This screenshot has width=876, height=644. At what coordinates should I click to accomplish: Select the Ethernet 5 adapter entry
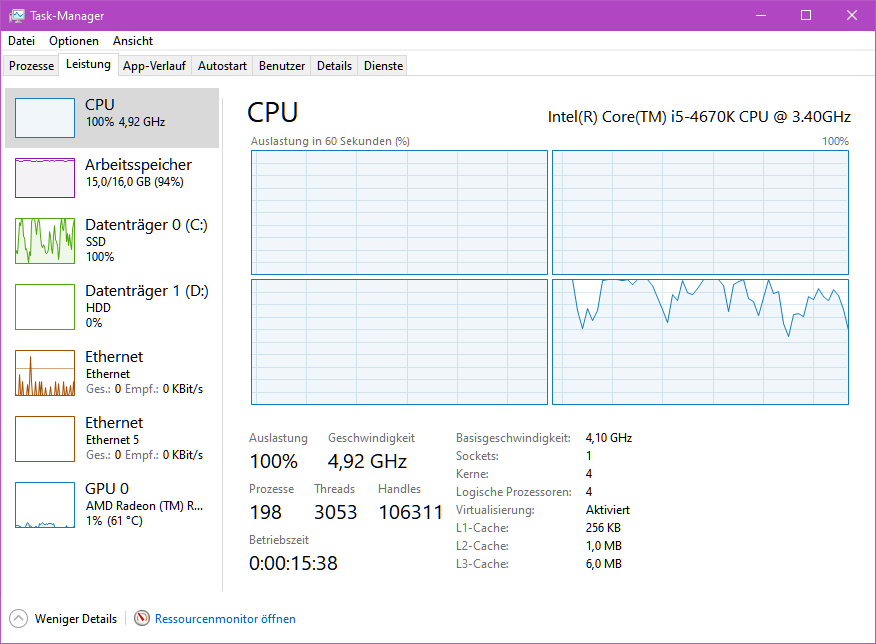click(112, 438)
